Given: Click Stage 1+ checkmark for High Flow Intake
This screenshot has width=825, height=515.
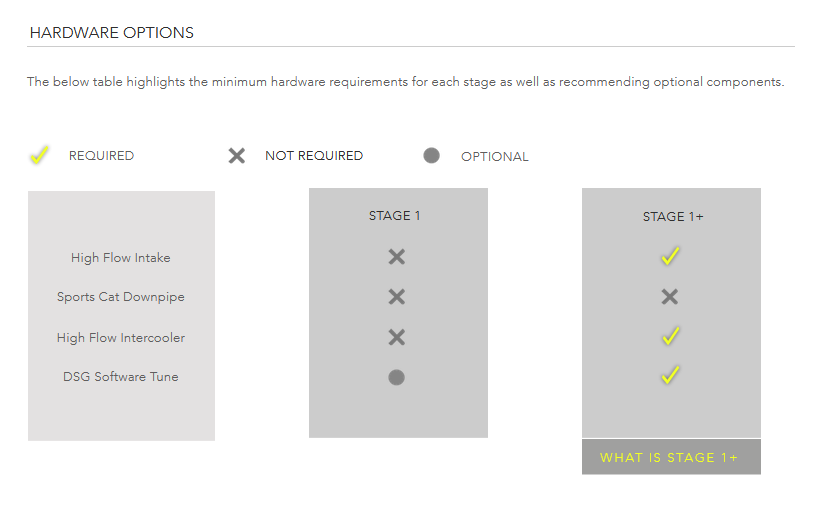Looking at the screenshot, I should [670, 256].
